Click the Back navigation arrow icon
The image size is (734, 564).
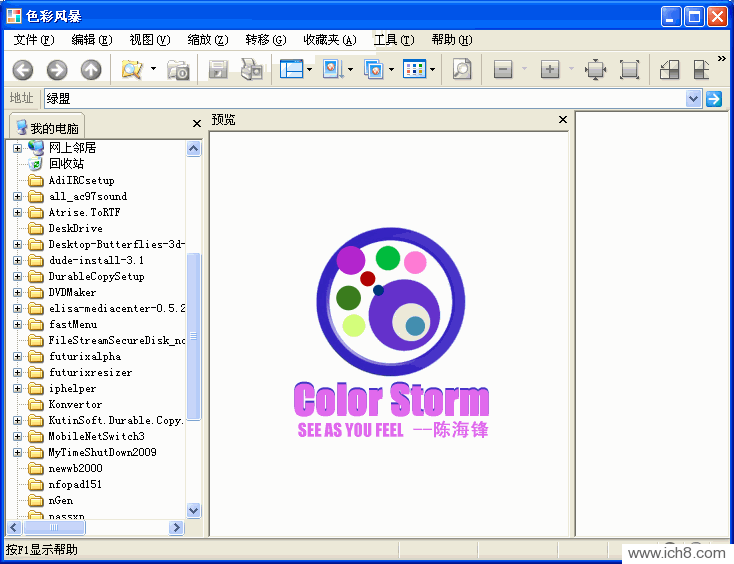(22, 70)
